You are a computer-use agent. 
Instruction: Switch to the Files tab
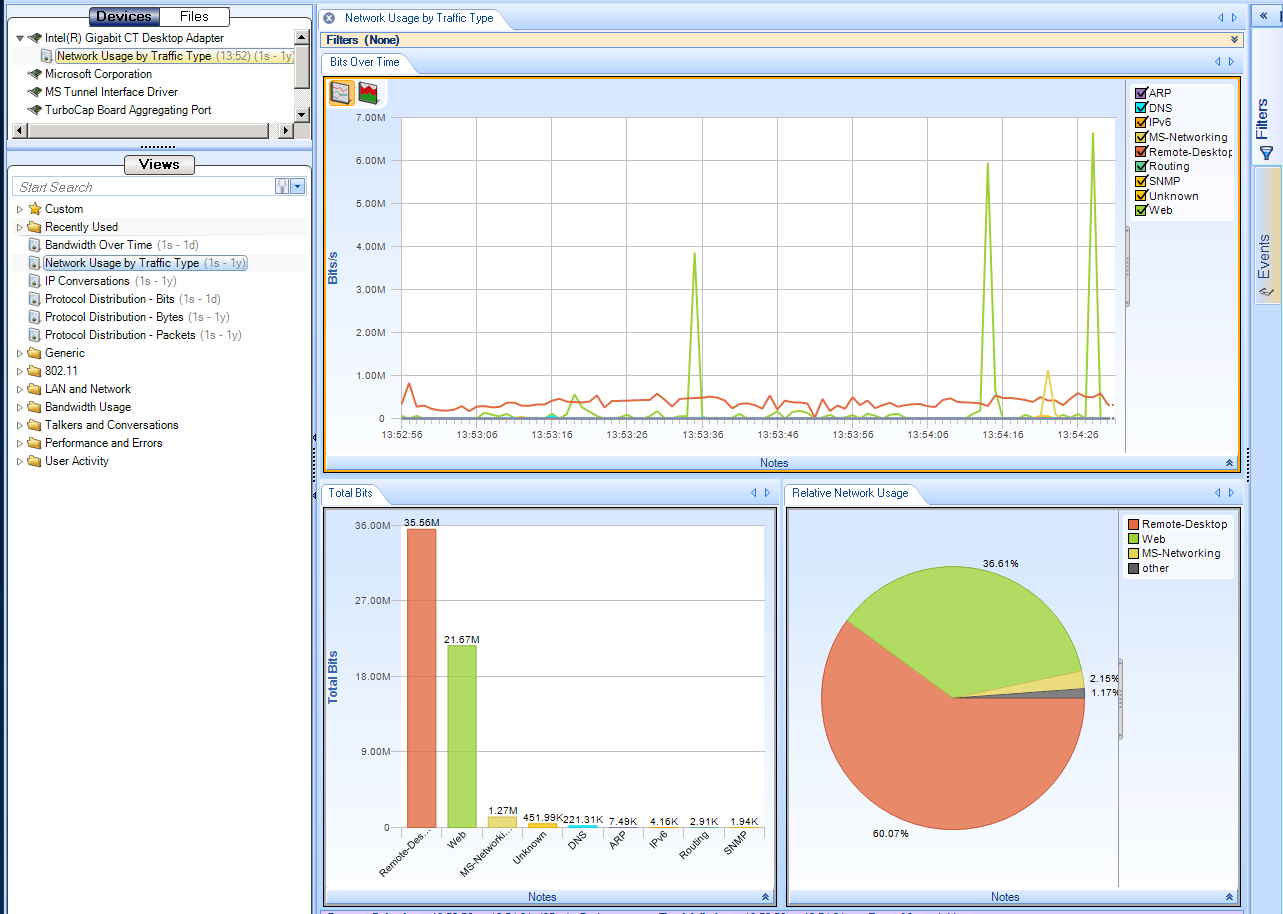[194, 16]
